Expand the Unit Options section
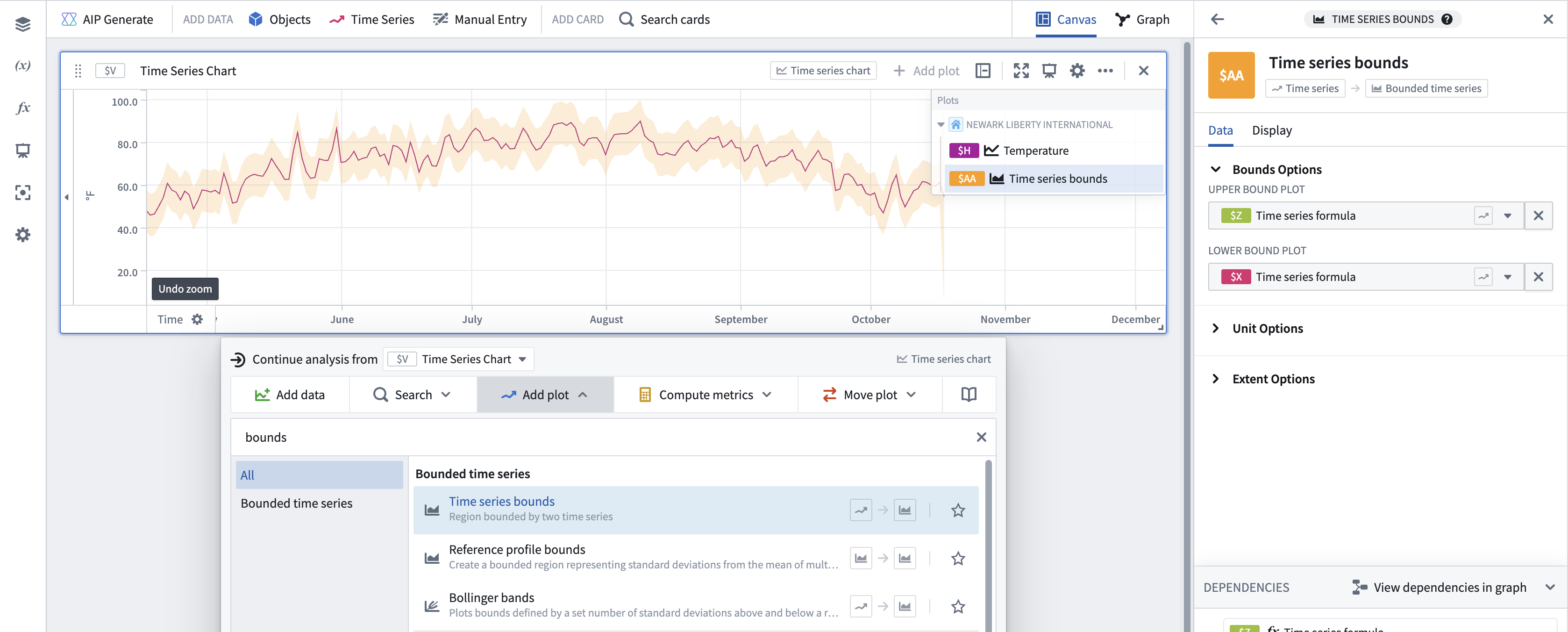1568x632 pixels. (x=1267, y=328)
